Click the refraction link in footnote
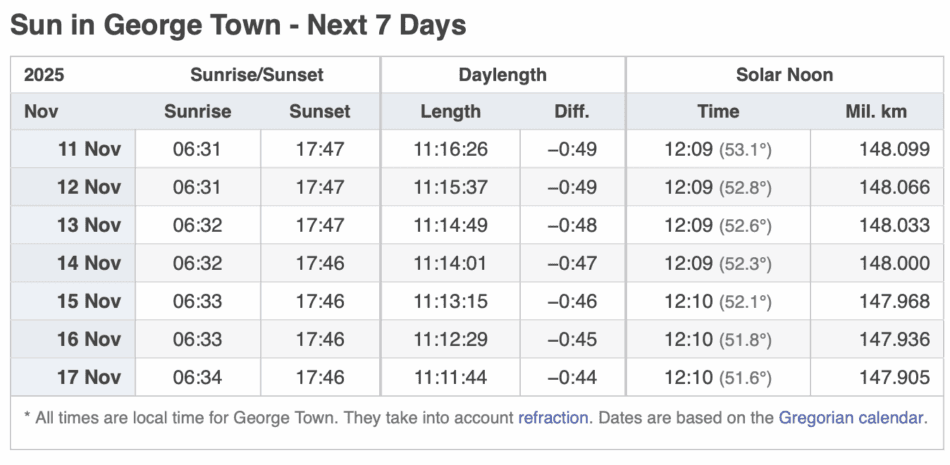This screenshot has height=465, width=950. pos(552,417)
